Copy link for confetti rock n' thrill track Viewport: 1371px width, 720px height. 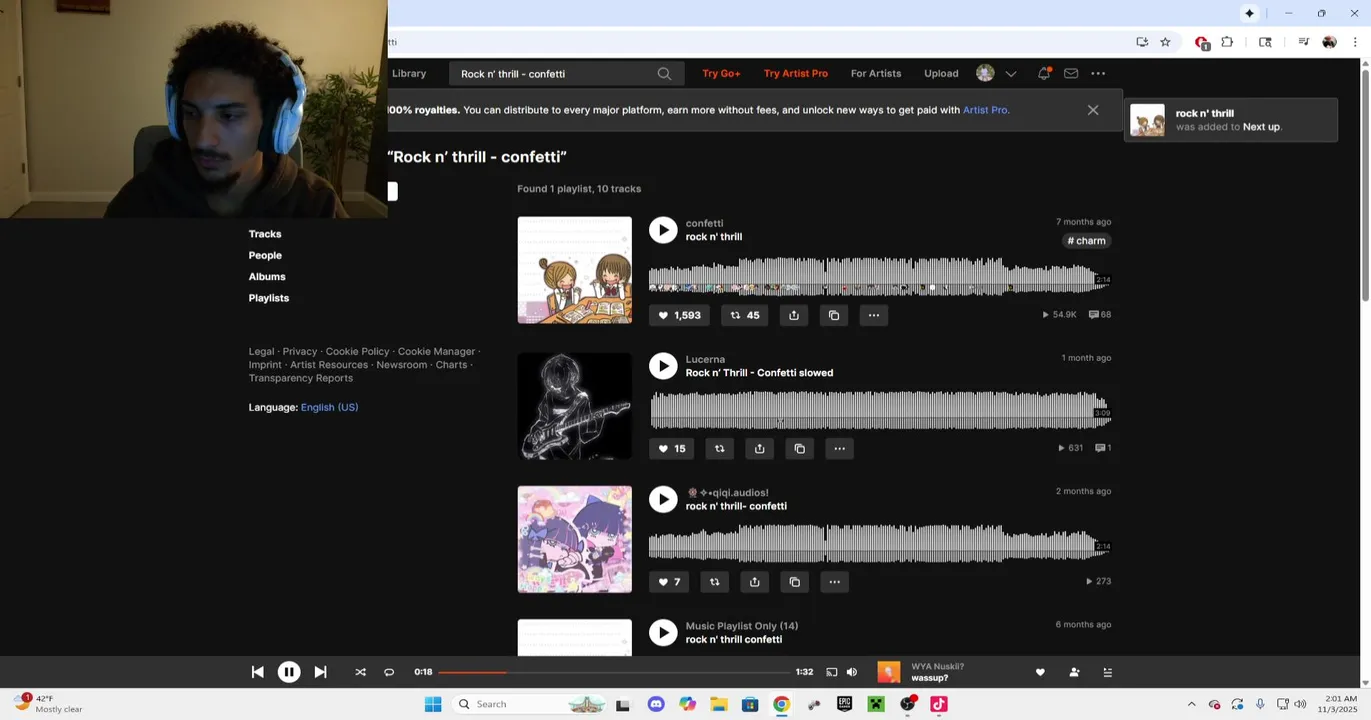click(834, 315)
